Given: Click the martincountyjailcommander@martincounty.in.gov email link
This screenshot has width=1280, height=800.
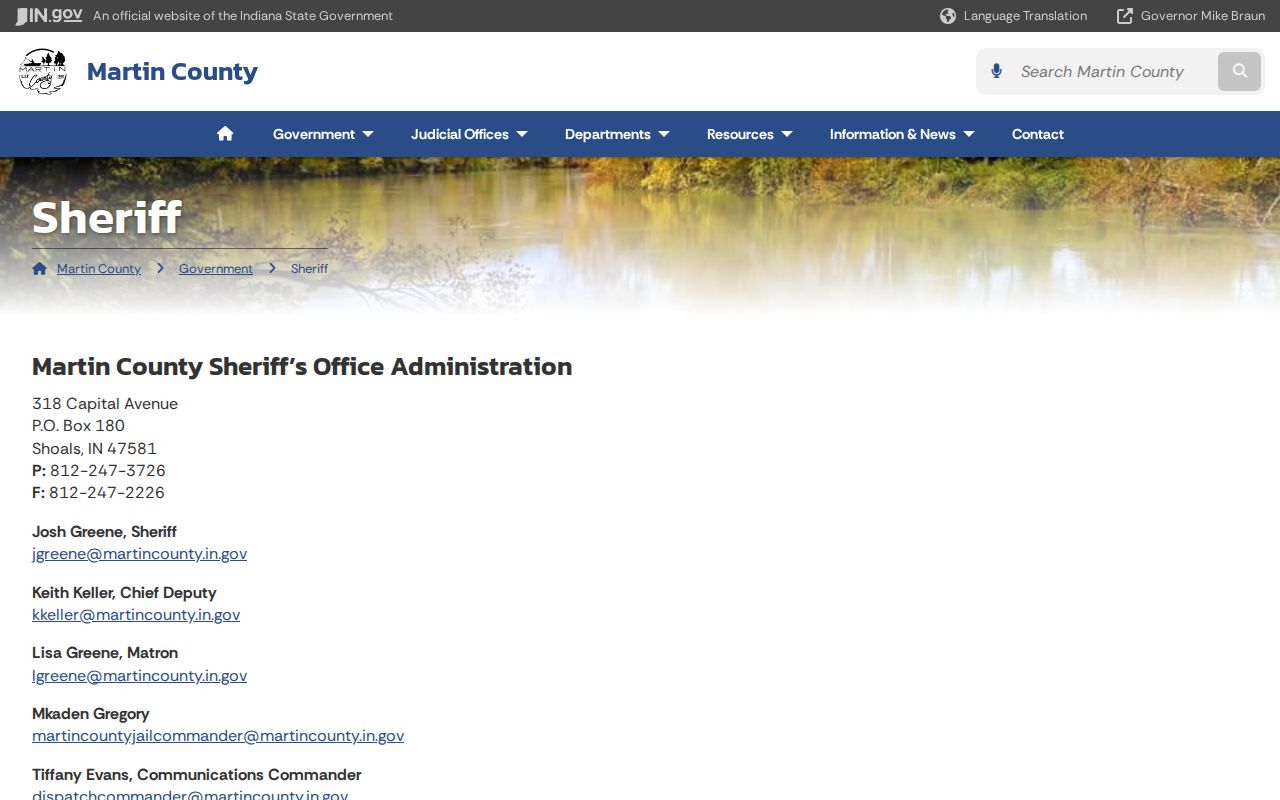Looking at the screenshot, I should coord(218,736).
